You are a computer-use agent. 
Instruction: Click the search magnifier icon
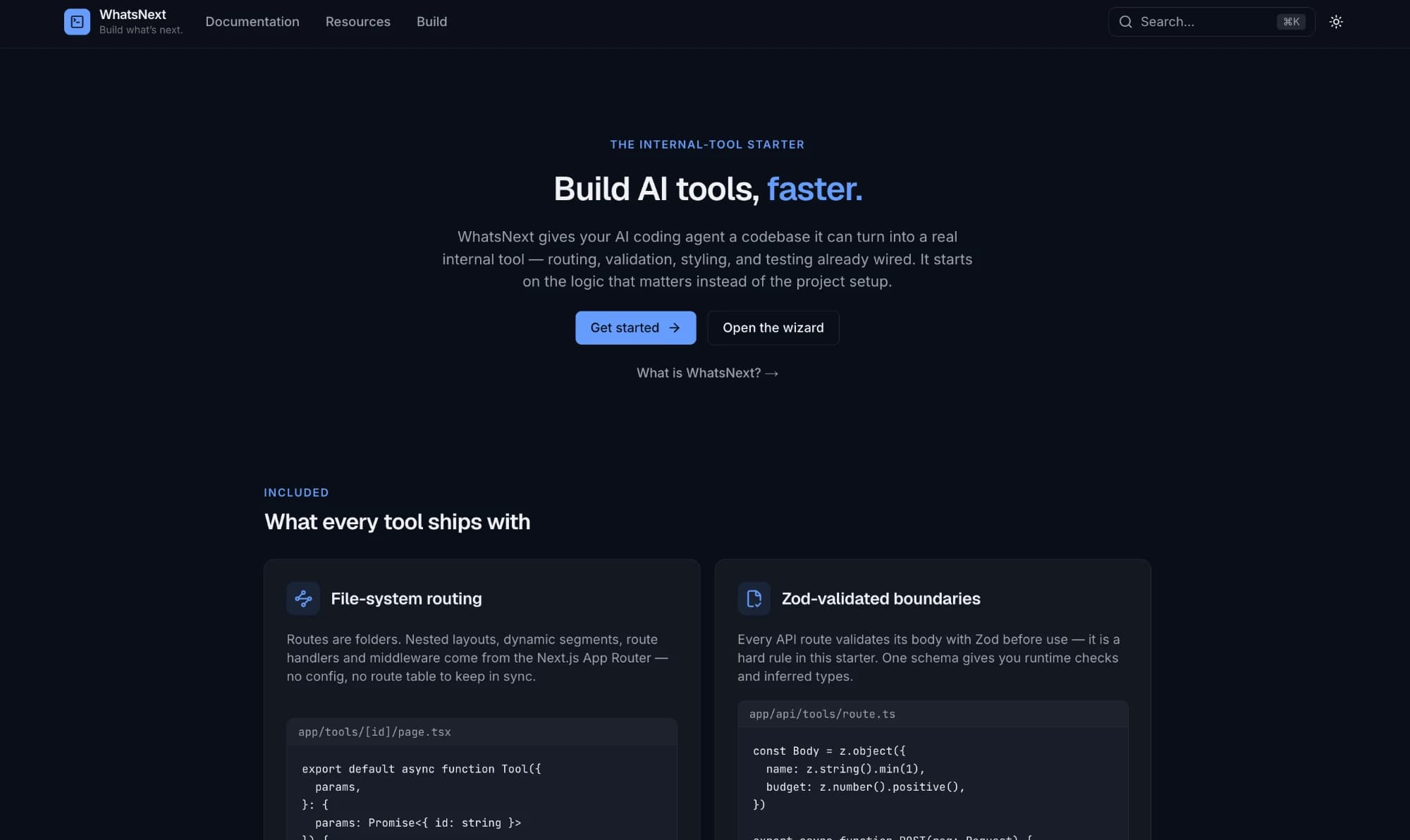pos(1126,22)
